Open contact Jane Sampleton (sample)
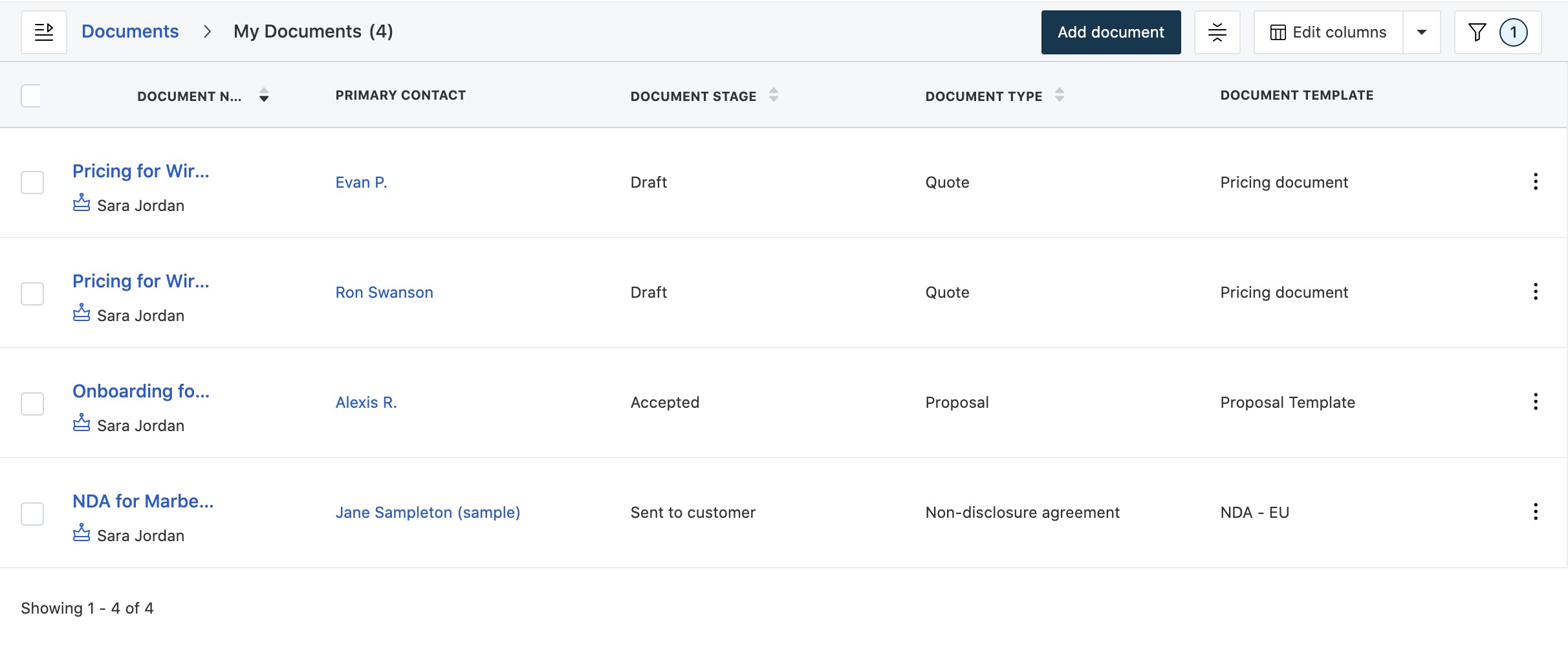 [428, 513]
